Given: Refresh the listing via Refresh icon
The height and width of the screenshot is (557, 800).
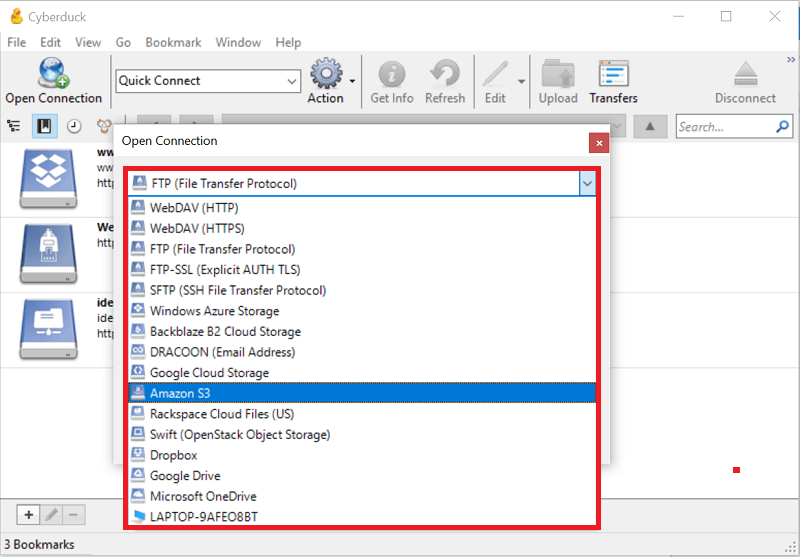Looking at the screenshot, I should point(445,74).
